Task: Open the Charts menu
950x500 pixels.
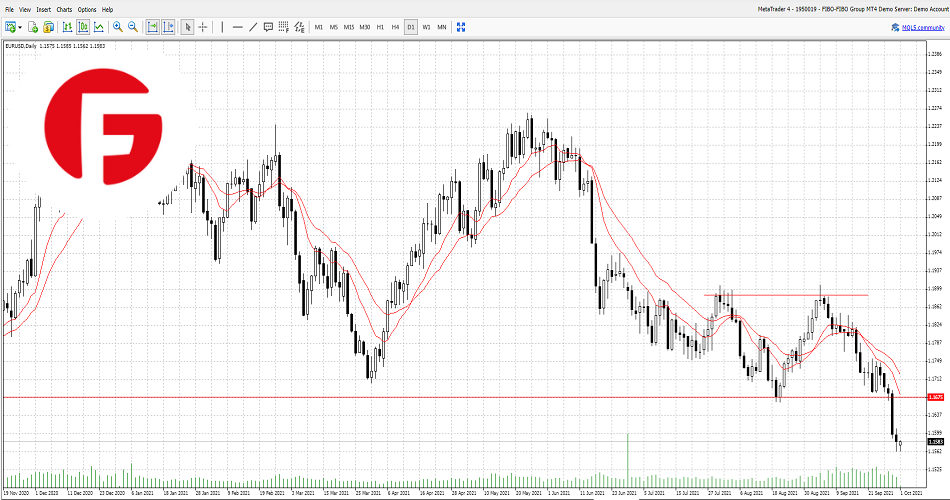Action: [x=64, y=9]
